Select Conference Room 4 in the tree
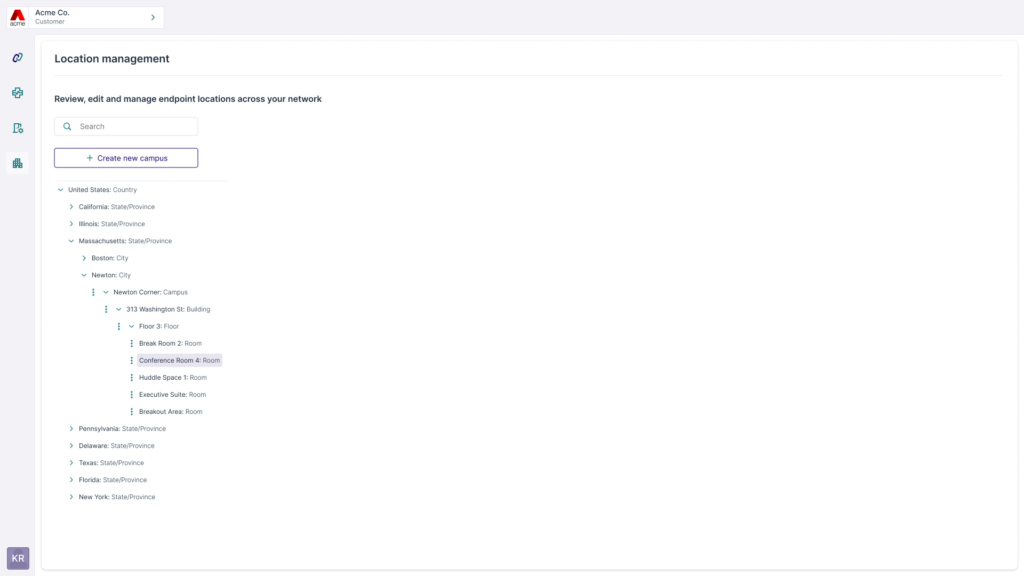 coord(179,360)
